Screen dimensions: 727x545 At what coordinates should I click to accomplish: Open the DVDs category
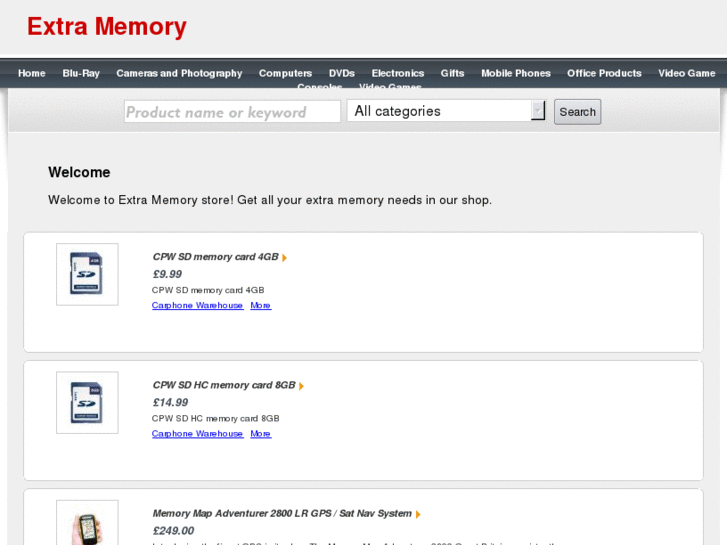pyautogui.click(x=342, y=73)
